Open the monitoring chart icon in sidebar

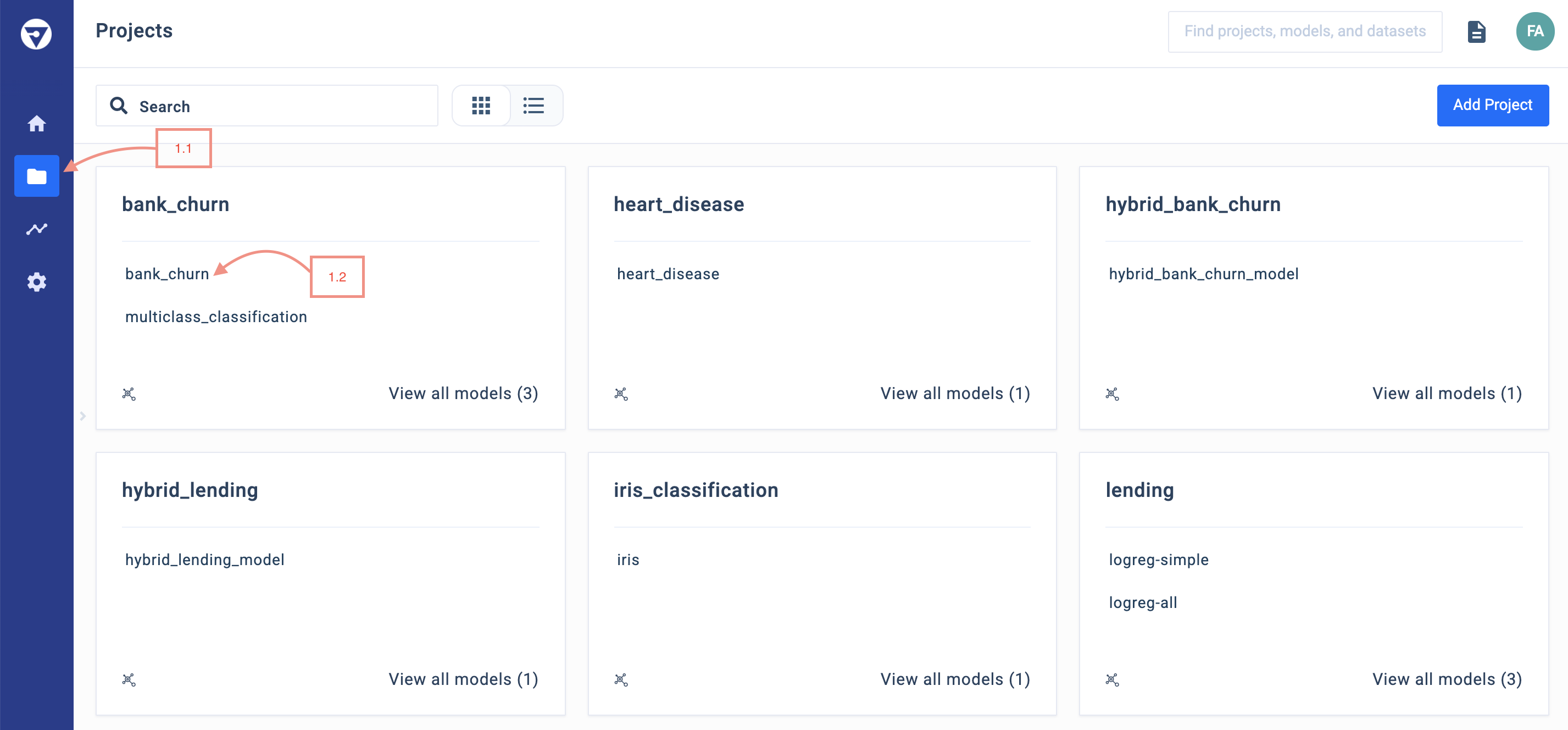[x=36, y=229]
